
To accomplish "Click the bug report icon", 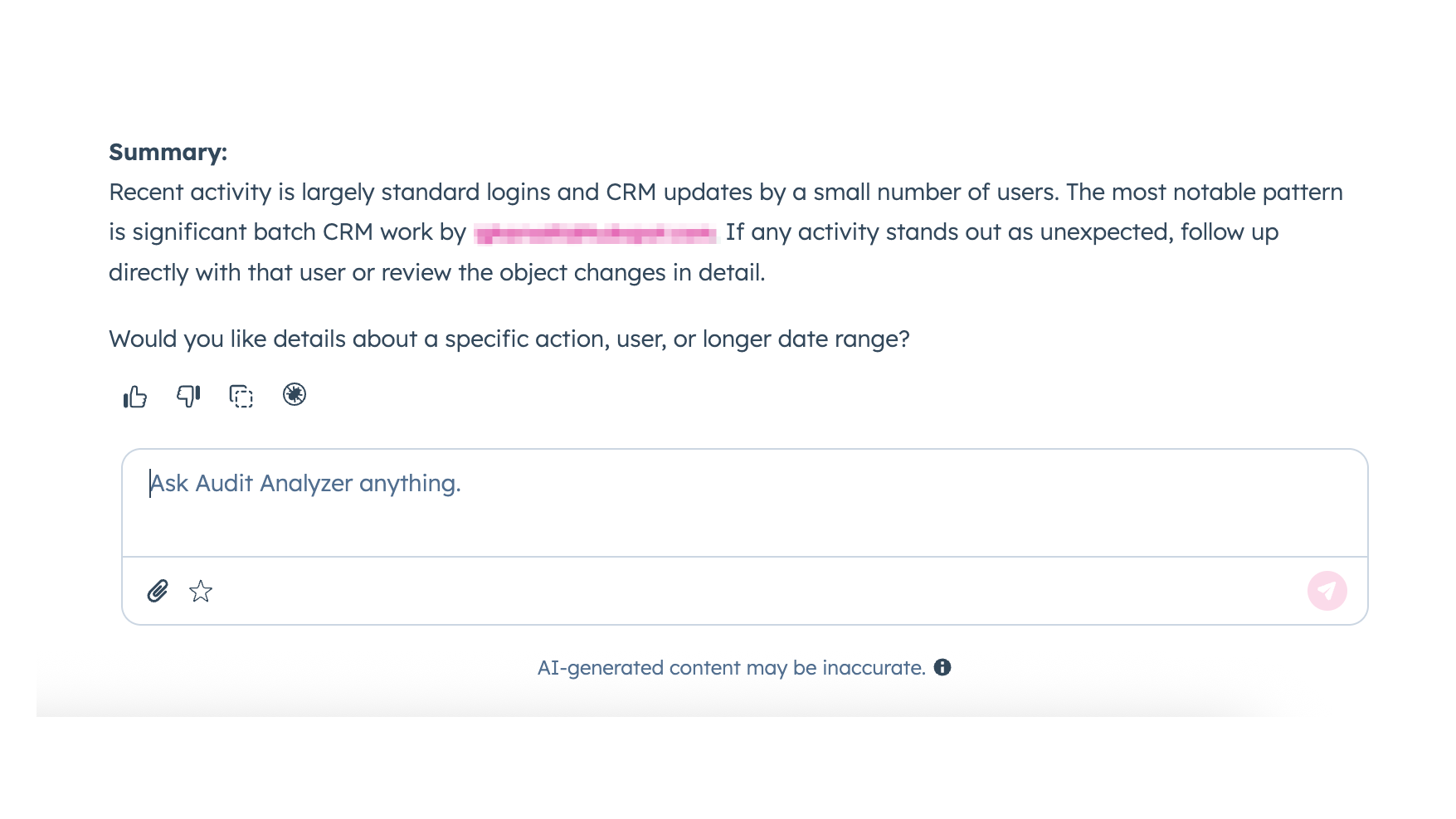I will 295,395.
